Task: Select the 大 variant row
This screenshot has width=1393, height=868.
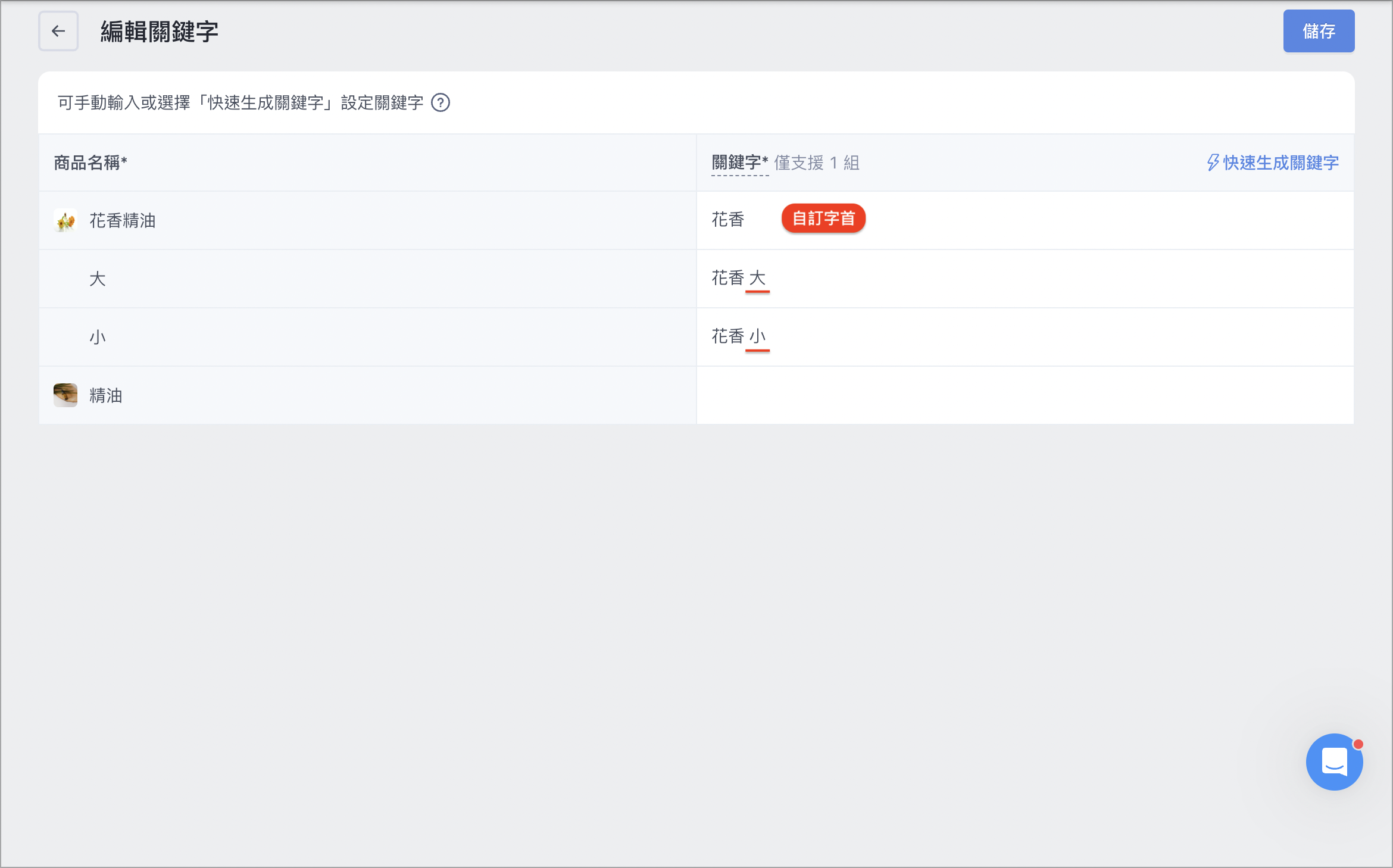Action: (367, 279)
